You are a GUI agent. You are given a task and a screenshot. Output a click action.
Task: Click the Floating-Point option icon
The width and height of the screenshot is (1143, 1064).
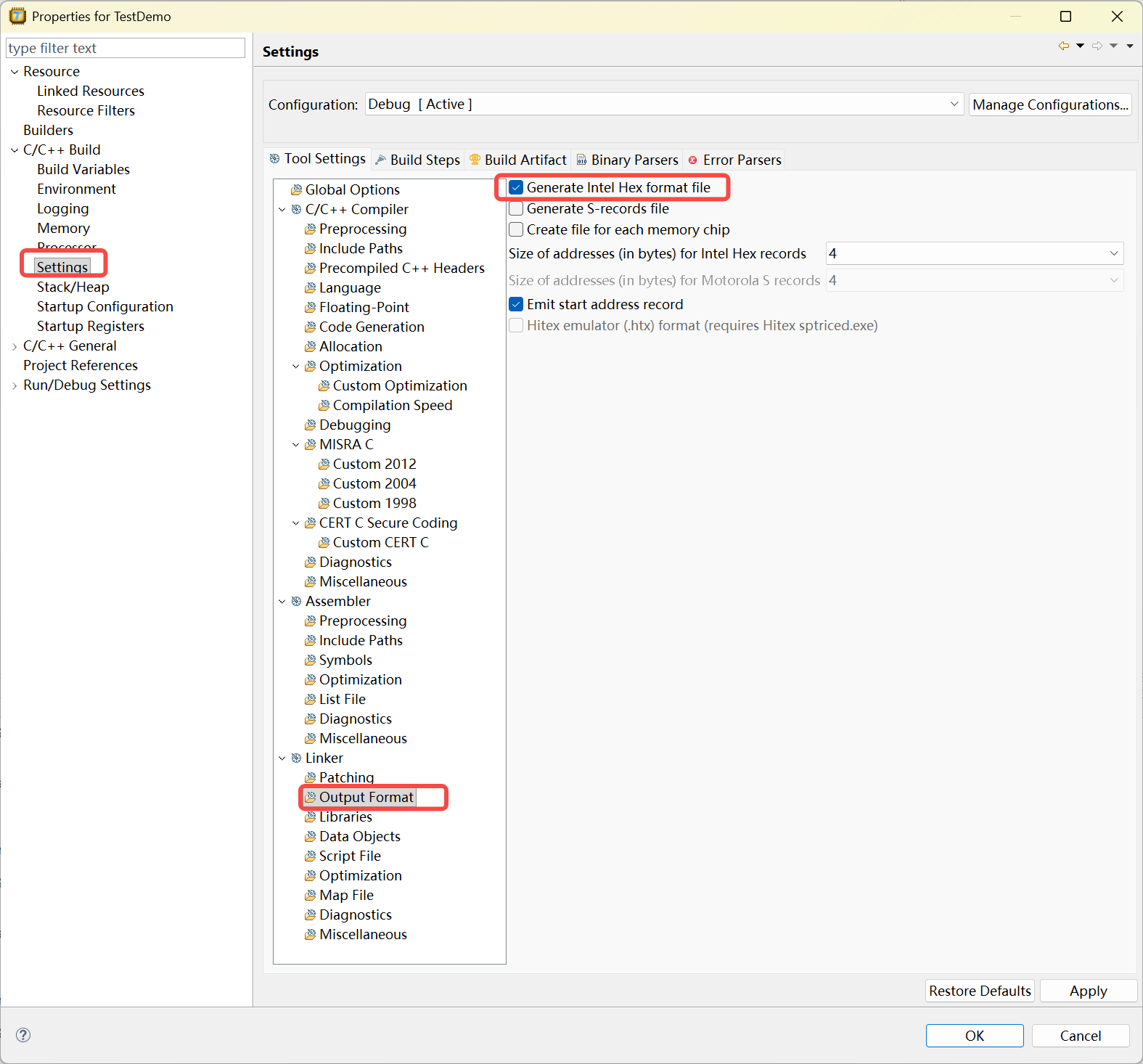point(310,308)
